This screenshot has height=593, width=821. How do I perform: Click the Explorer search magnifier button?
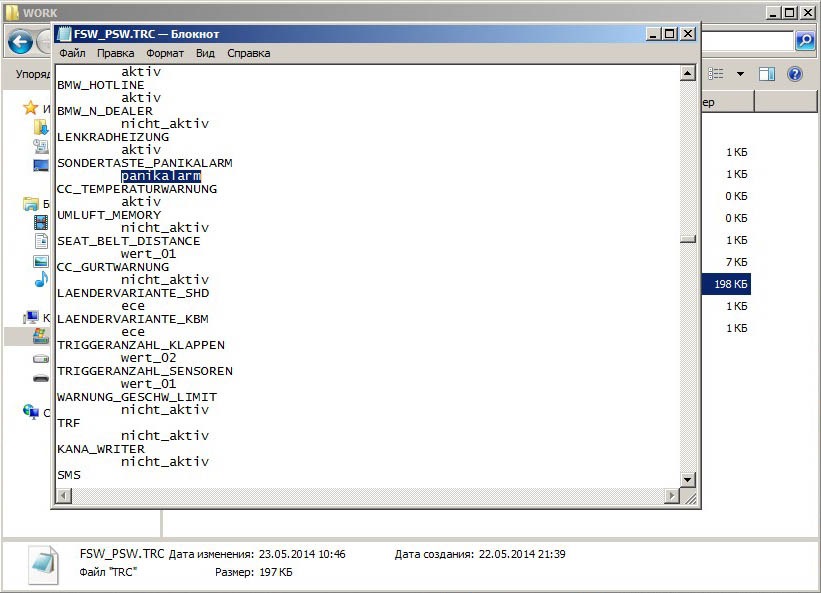[805, 40]
